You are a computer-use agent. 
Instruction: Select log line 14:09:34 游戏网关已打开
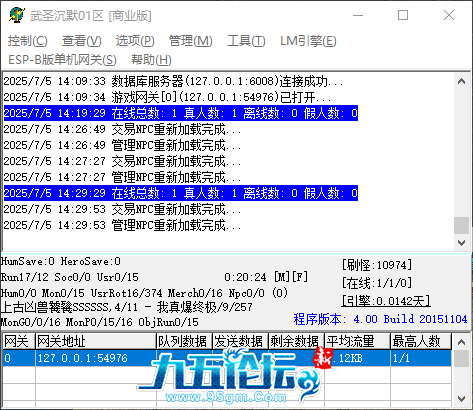point(167,97)
